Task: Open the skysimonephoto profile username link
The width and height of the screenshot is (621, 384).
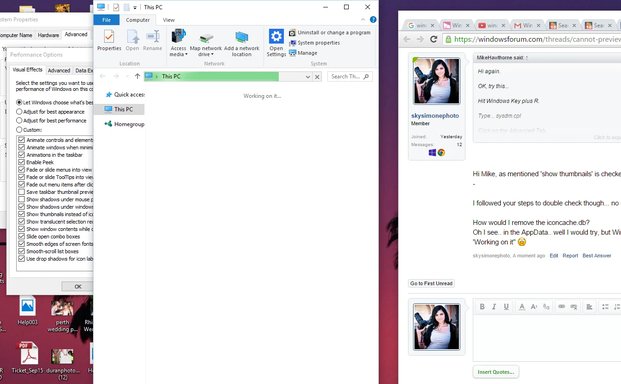Action: click(x=435, y=116)
